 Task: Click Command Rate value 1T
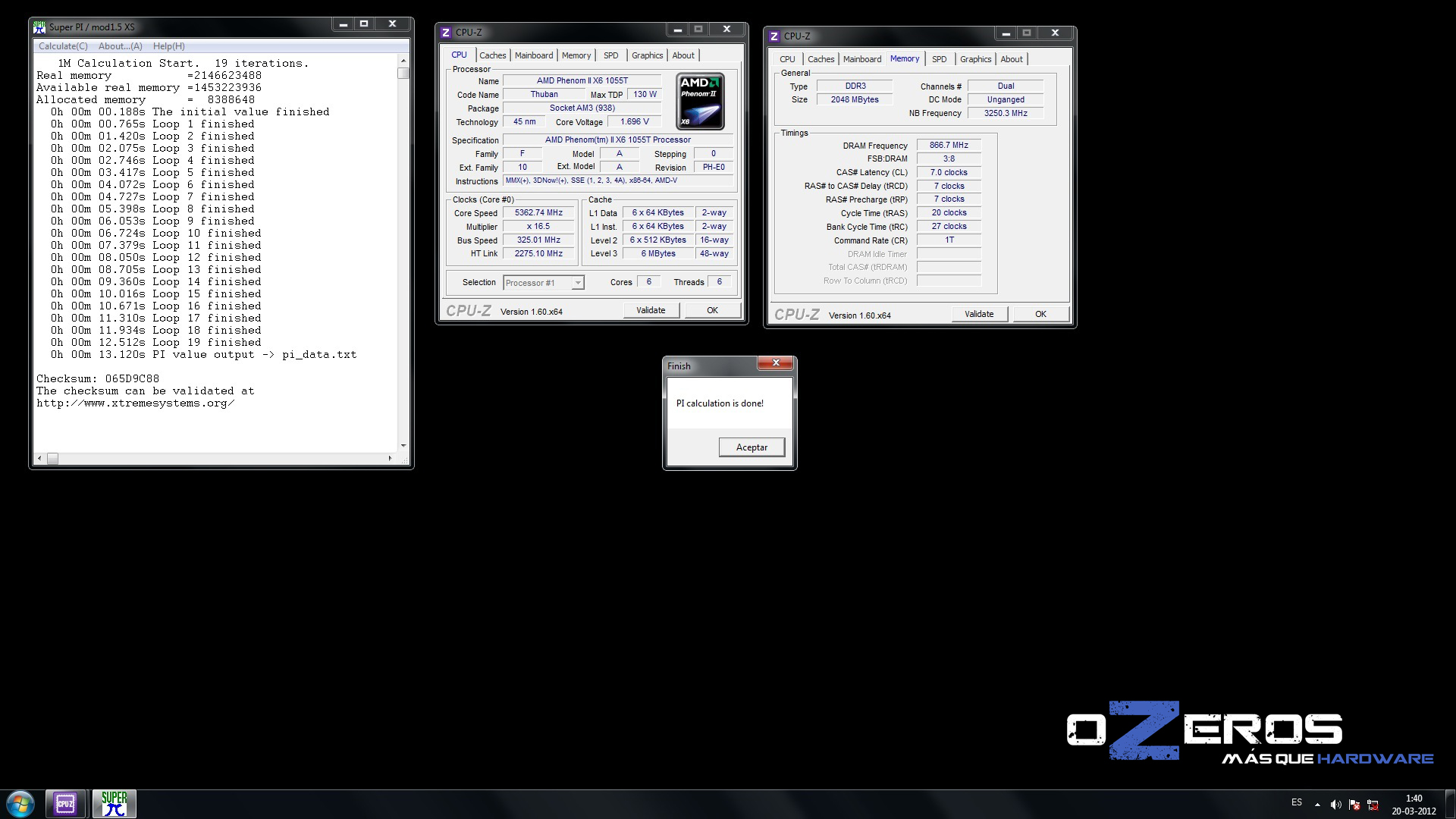(949, 240)
